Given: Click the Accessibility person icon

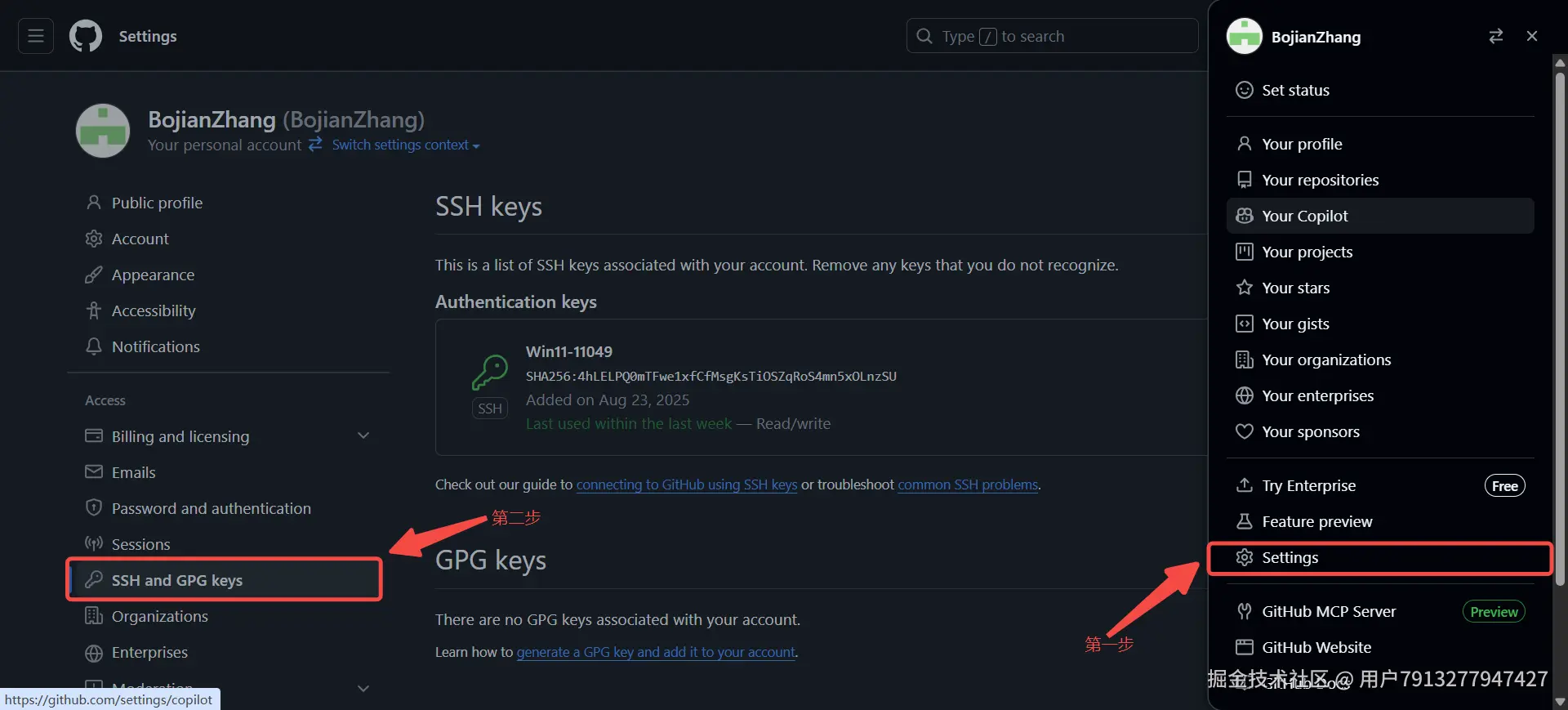Looking at the screenshot, I should tap(94, 310).
